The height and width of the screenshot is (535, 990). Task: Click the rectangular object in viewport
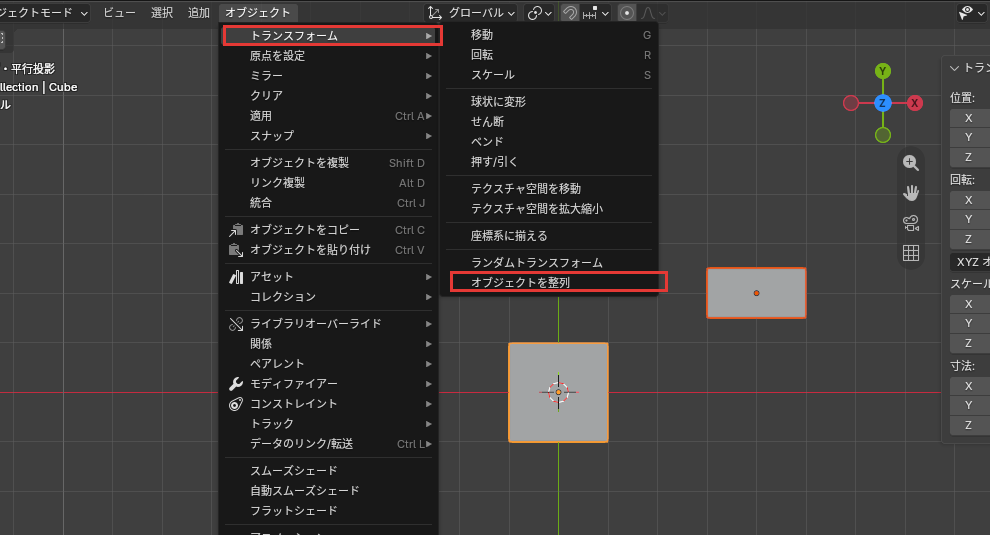(756, 293)
